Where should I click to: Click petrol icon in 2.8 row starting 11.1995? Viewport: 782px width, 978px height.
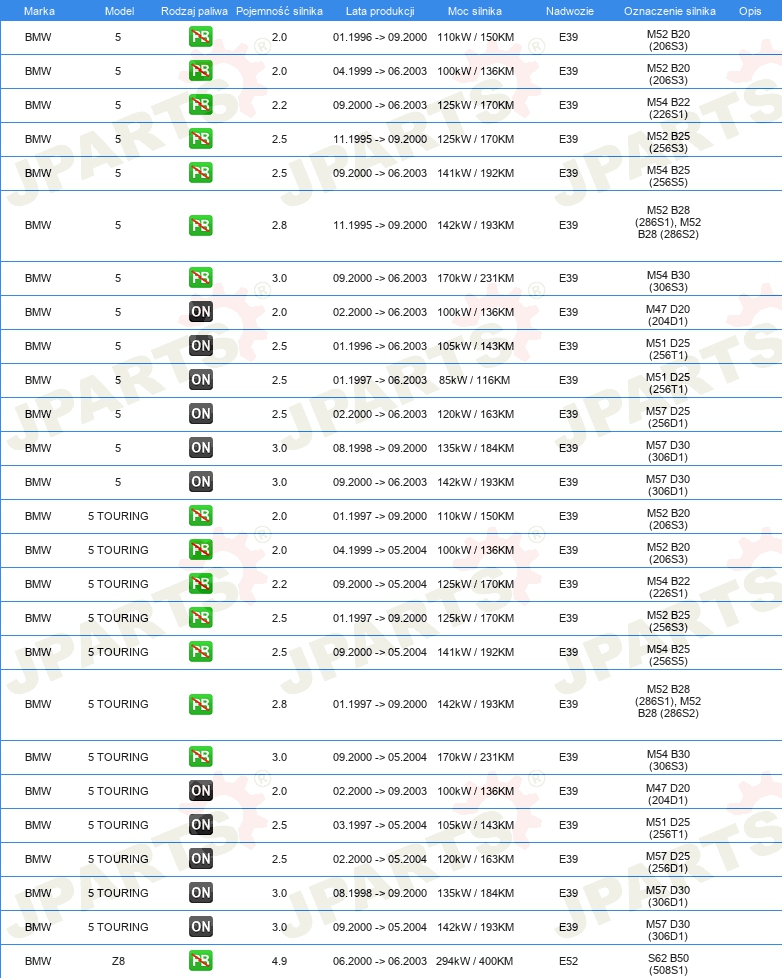pos(201,225)
